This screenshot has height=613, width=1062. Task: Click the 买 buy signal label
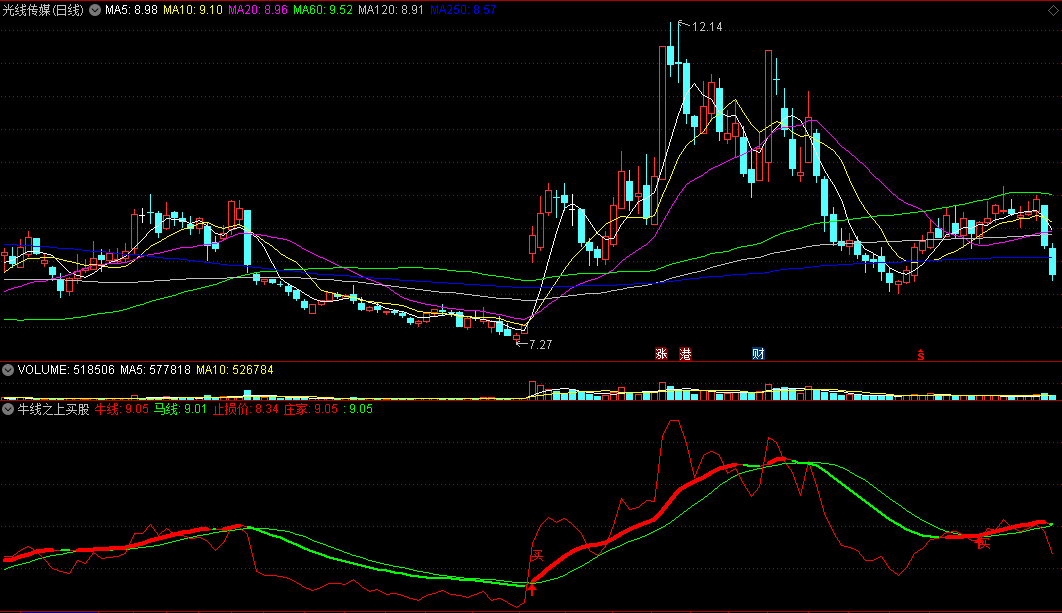[x=537, y=556]
